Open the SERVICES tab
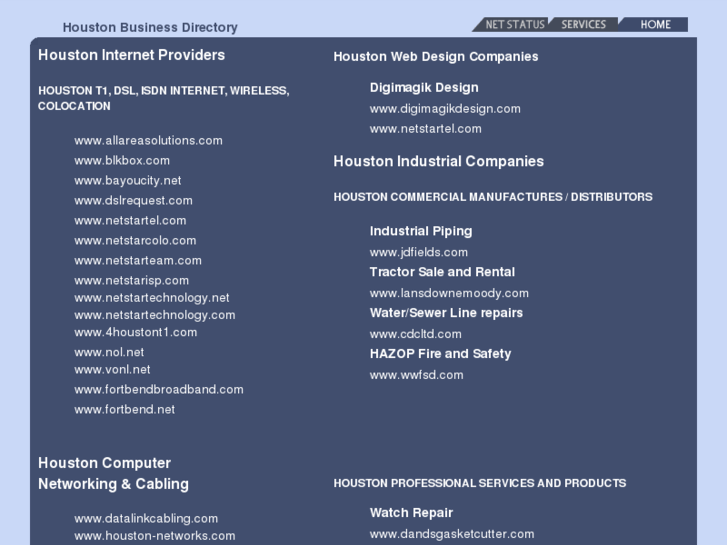Screen dimensions: 727x545 pyautogui.click(x=584, y=25)
